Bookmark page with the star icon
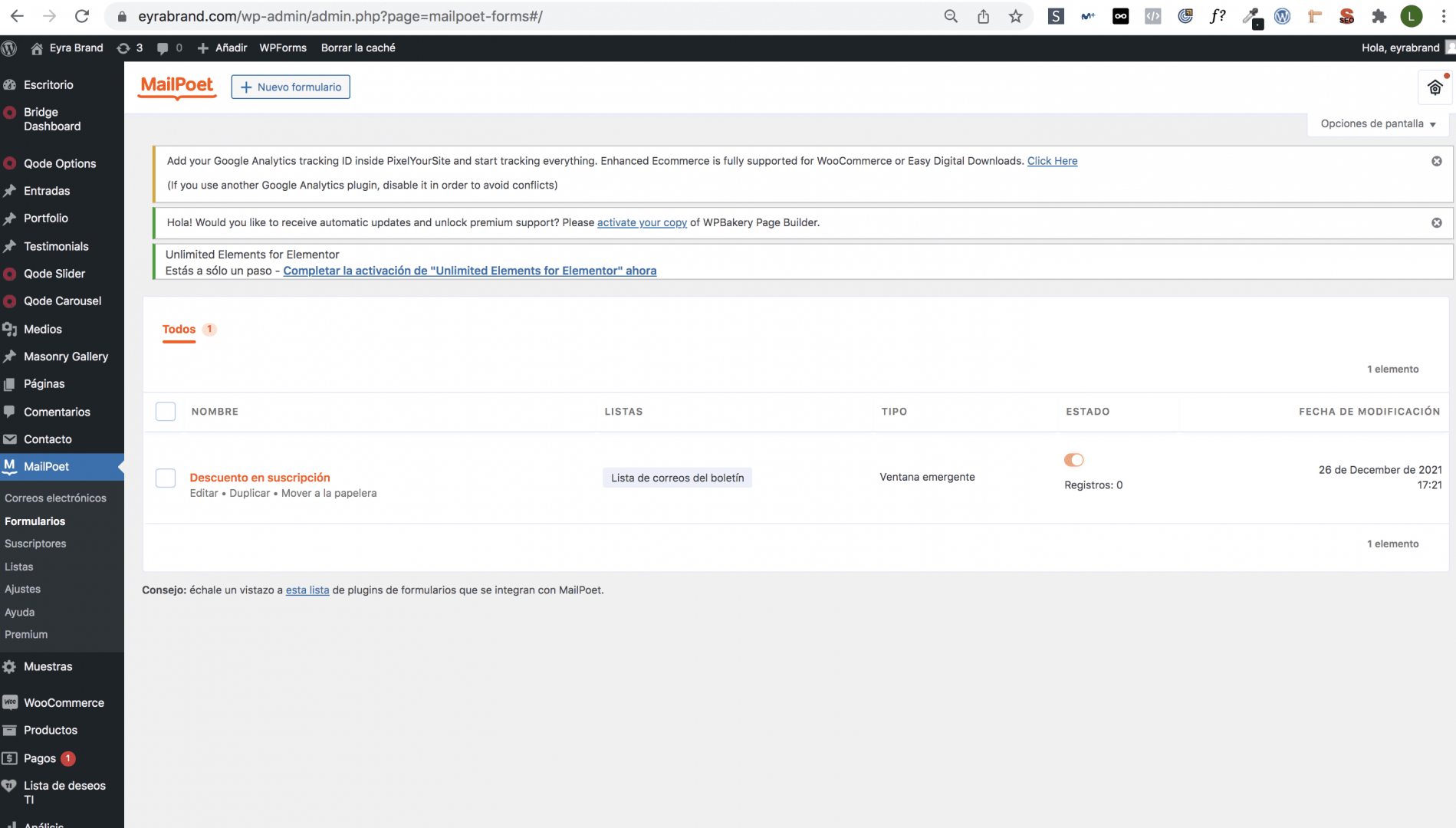 pos(1016,16)
